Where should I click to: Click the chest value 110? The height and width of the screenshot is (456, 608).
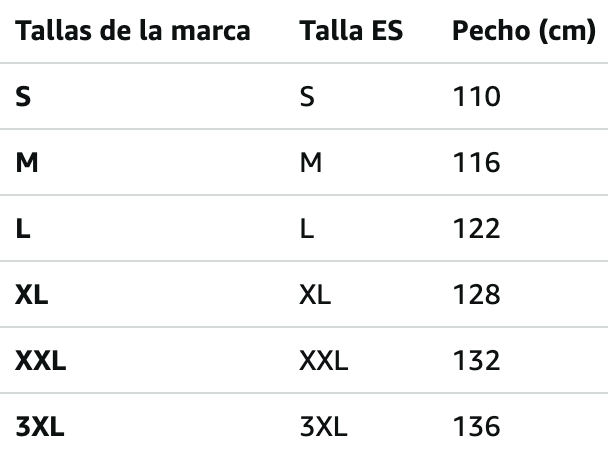pos(476,97)
